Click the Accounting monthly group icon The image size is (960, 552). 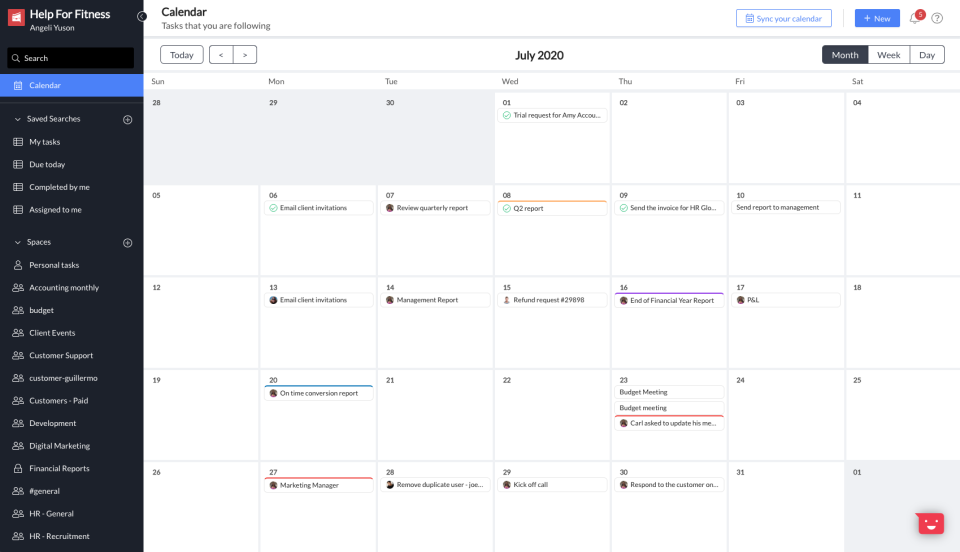(18, 288)
